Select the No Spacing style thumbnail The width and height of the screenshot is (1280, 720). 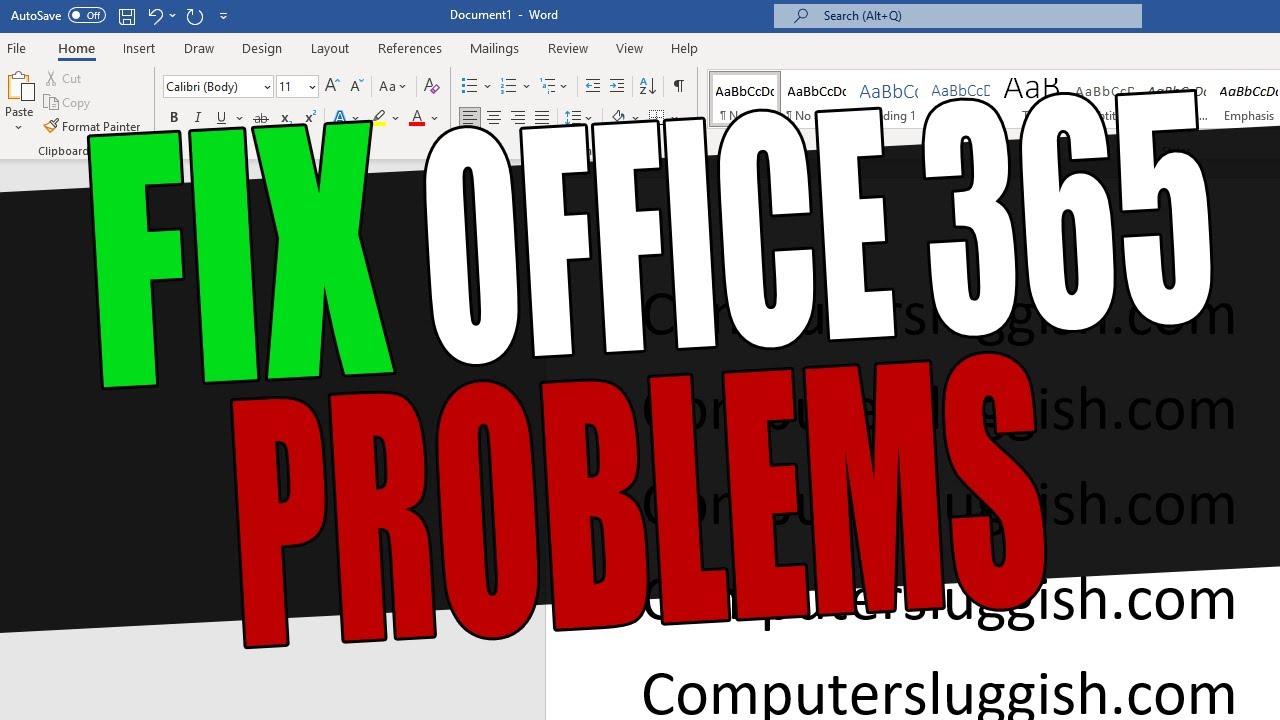point(816,100)
